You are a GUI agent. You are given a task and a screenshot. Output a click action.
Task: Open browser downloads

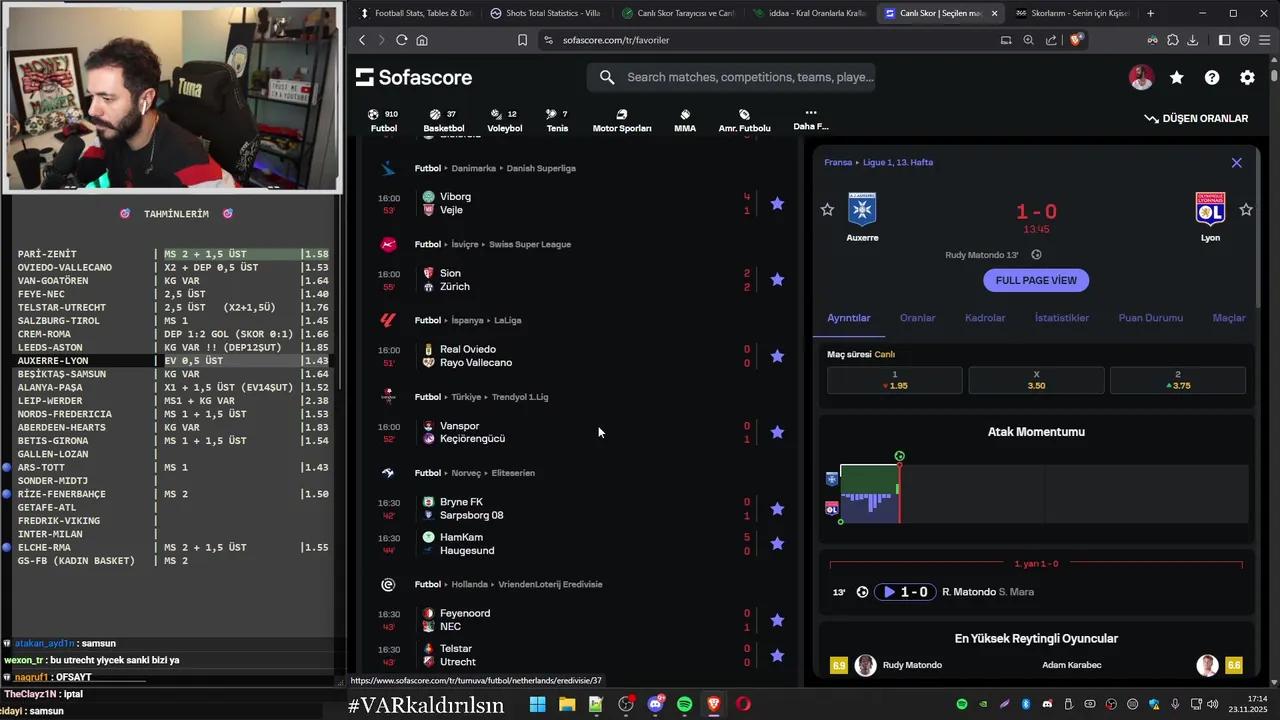pos(1192,40)
